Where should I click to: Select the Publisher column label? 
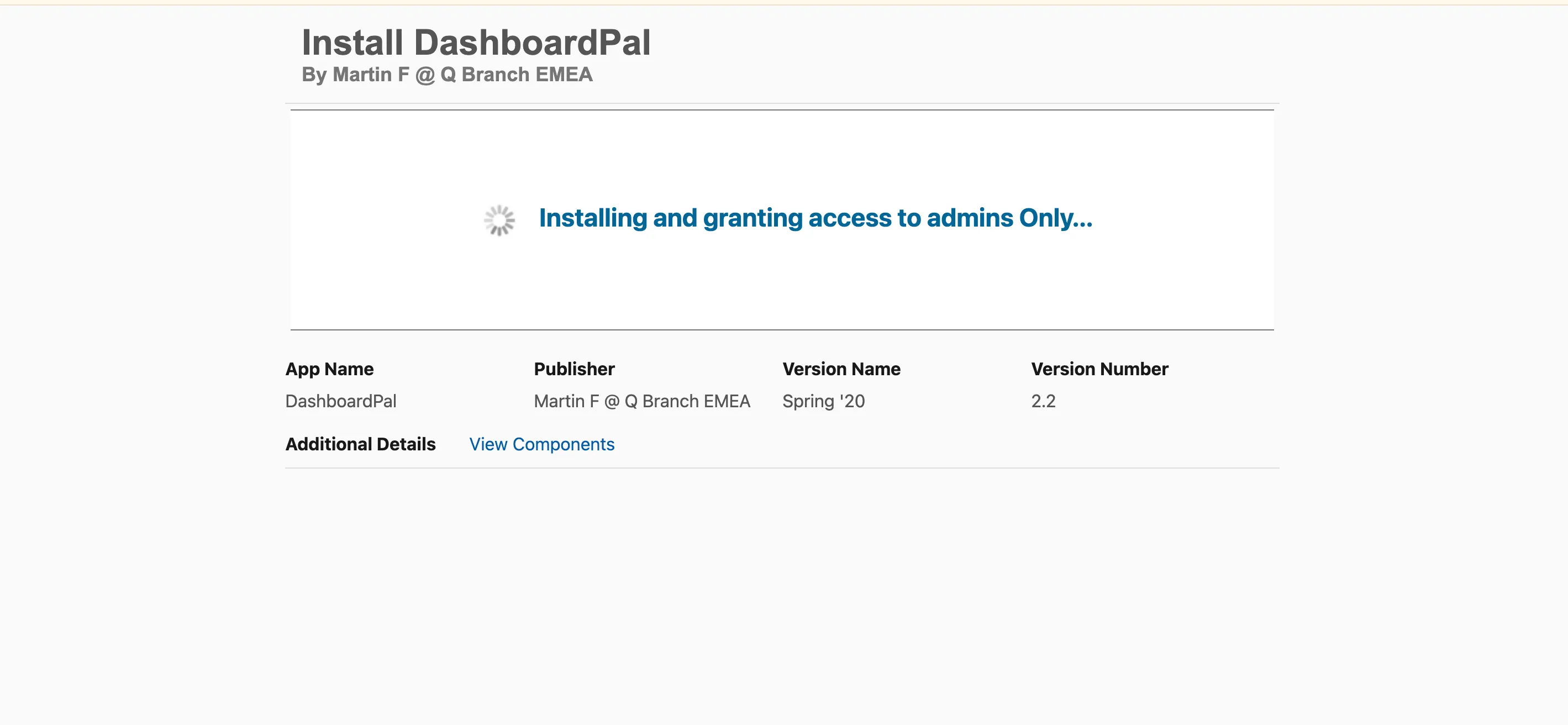pyautogui.click(x=573, y=369)
